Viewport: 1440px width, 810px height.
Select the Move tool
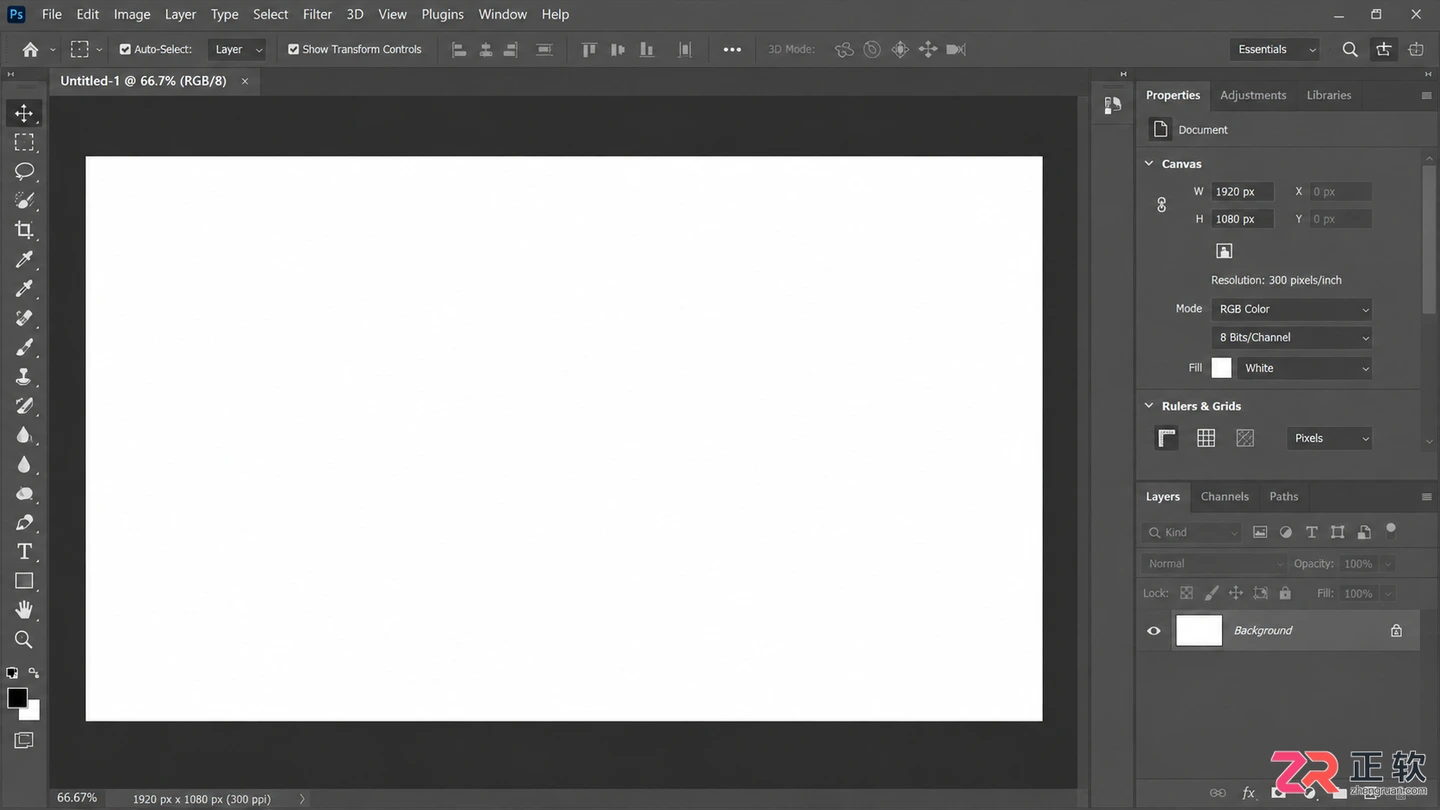pyautogui.click(x=24, y=113)
